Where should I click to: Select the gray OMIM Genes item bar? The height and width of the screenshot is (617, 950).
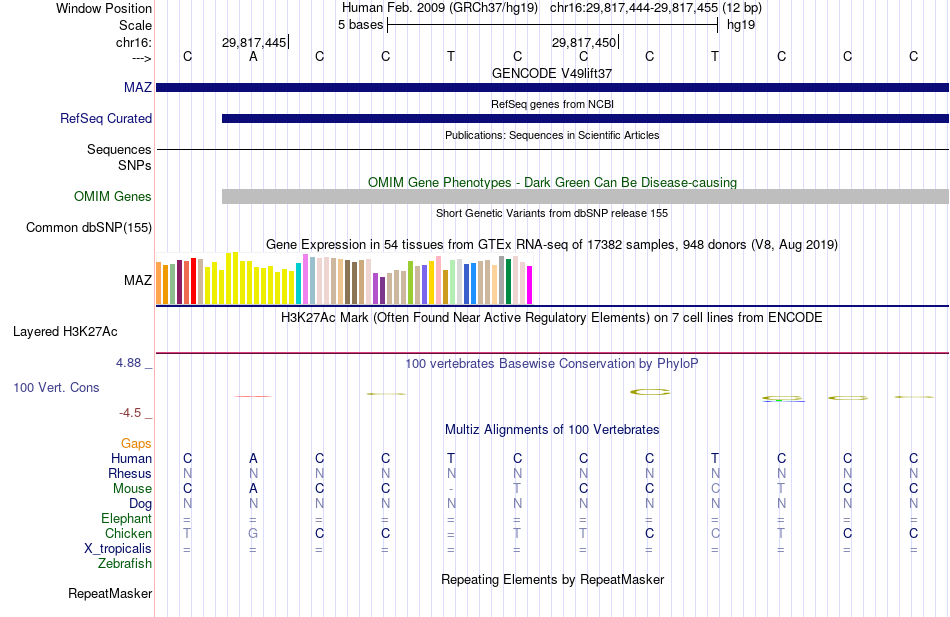[585, 196]
